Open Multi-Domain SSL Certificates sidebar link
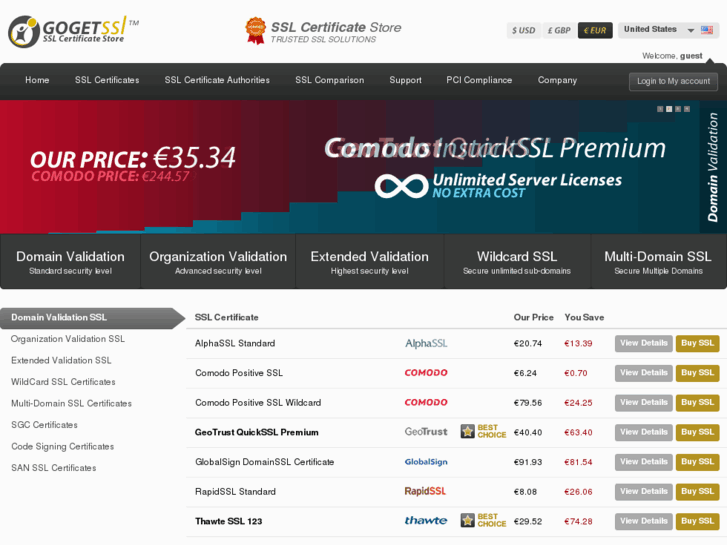727x545 pixels. [71, 404]
